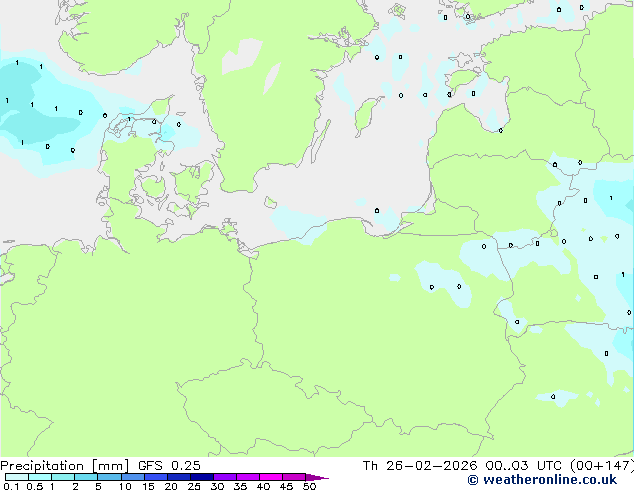This screenshot has height=490, width=634.
Task: Click the '00..03 UTC' time text
Action: [x=524, y=466]
